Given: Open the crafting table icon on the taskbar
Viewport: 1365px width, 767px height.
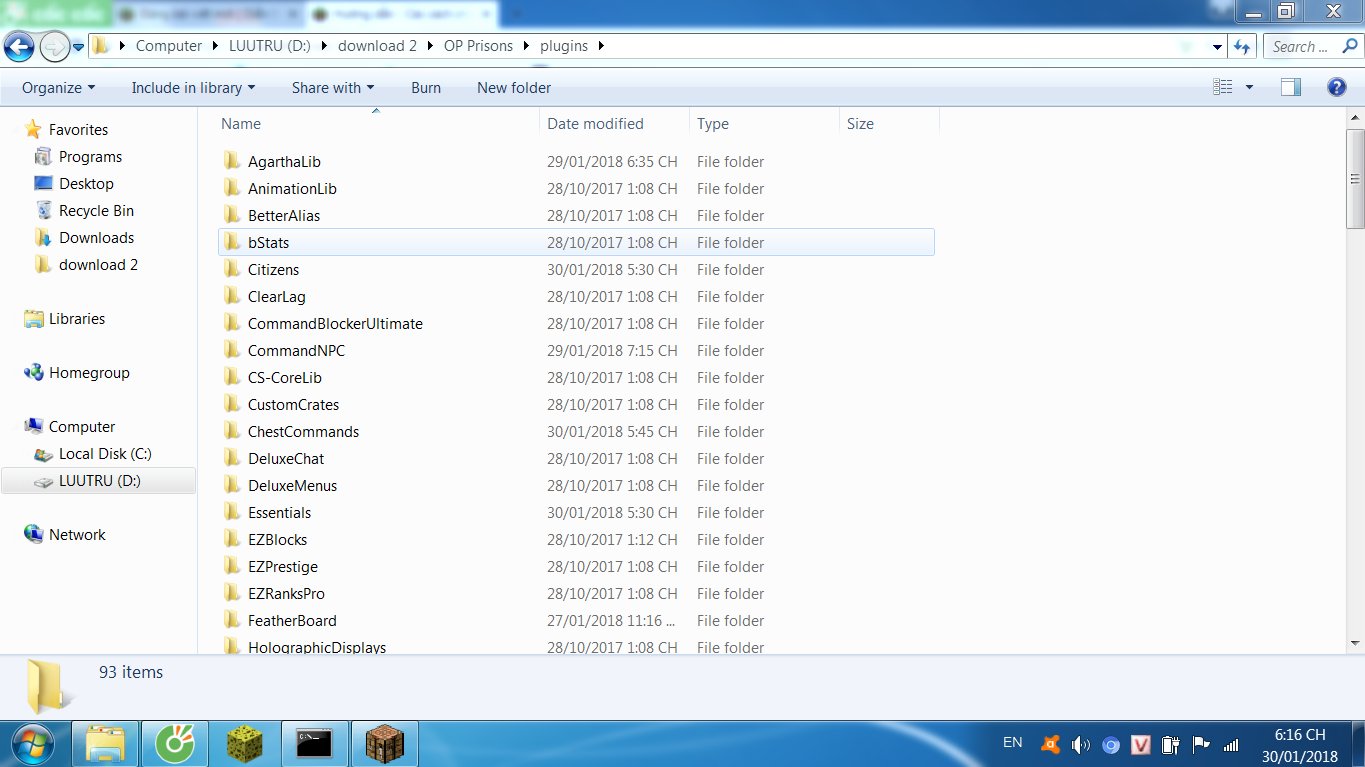Looking at the screenshot, I should tap(384, 743).
